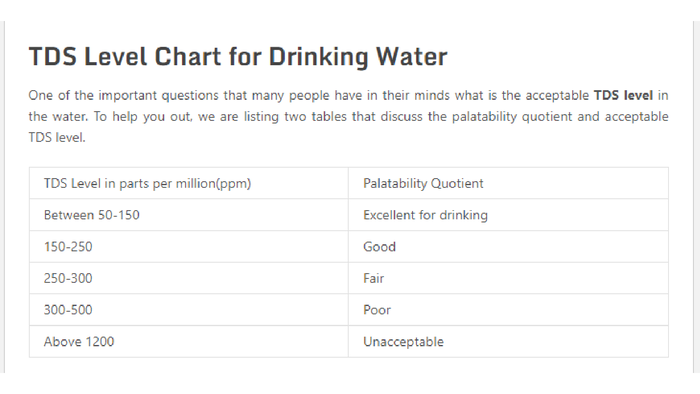Click 'TDS level.' ending the intro paragraph
This screenshot has height=394, width=700.
57,137
